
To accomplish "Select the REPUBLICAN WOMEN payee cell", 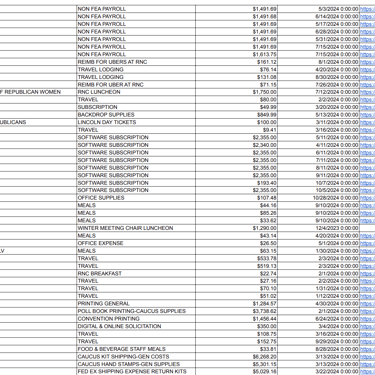I will (38, 92).
